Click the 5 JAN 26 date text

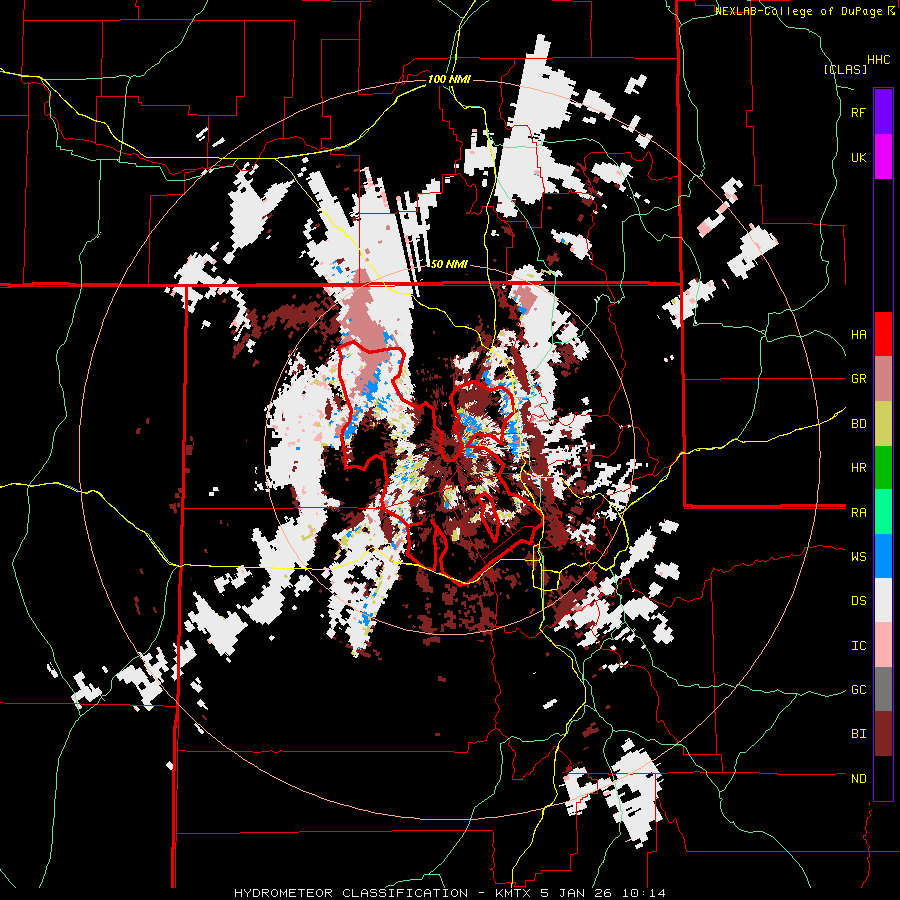click(x=577, y=893)
